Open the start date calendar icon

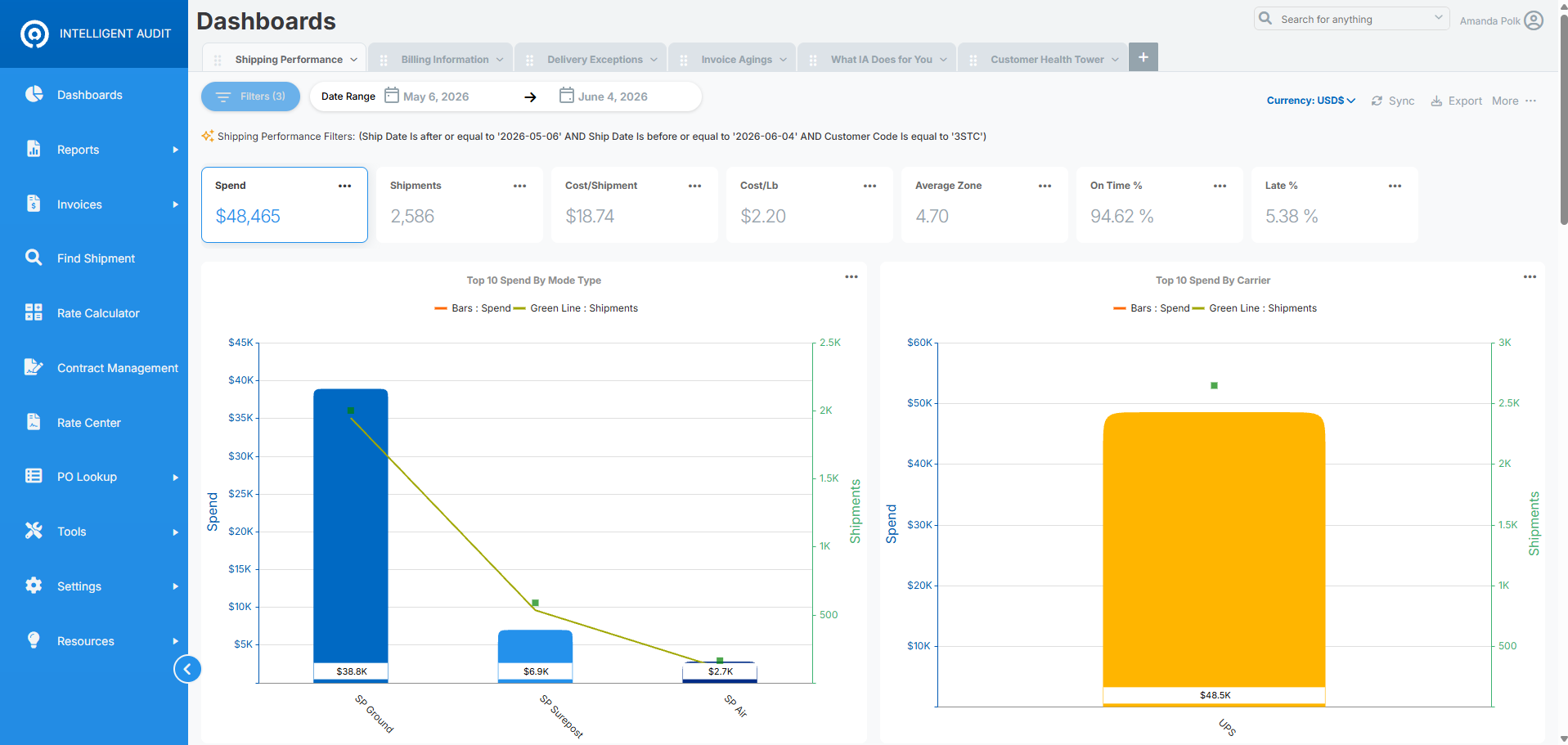click(x=392, y=96)
